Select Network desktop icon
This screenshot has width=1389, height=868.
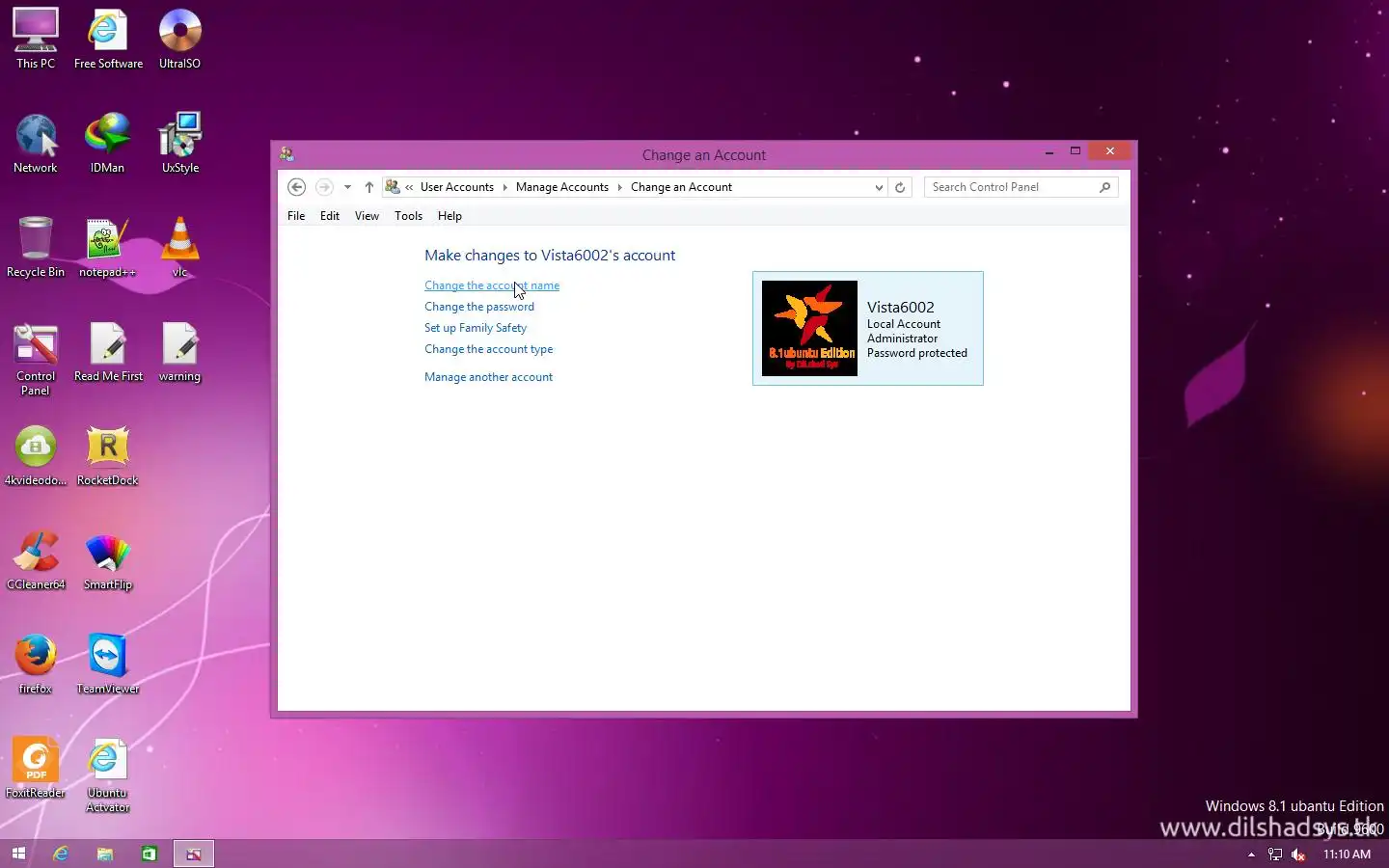(36, 144)
